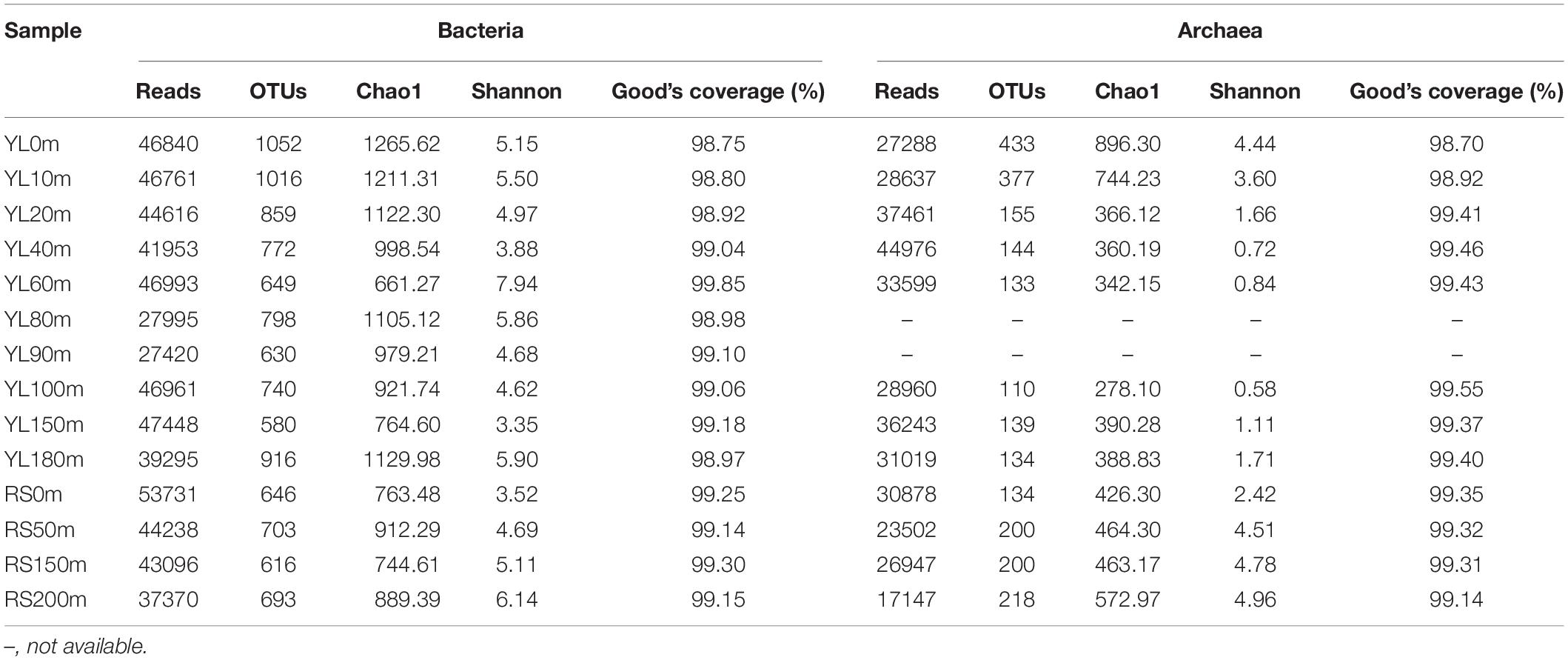Select the Shannon value 7.94
The height and width of the screenshot is (660, 1568).
[516, 284]
